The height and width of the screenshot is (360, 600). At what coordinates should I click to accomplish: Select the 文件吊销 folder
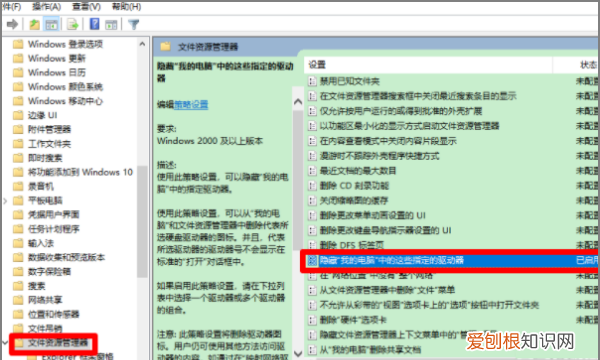point(45,328)
